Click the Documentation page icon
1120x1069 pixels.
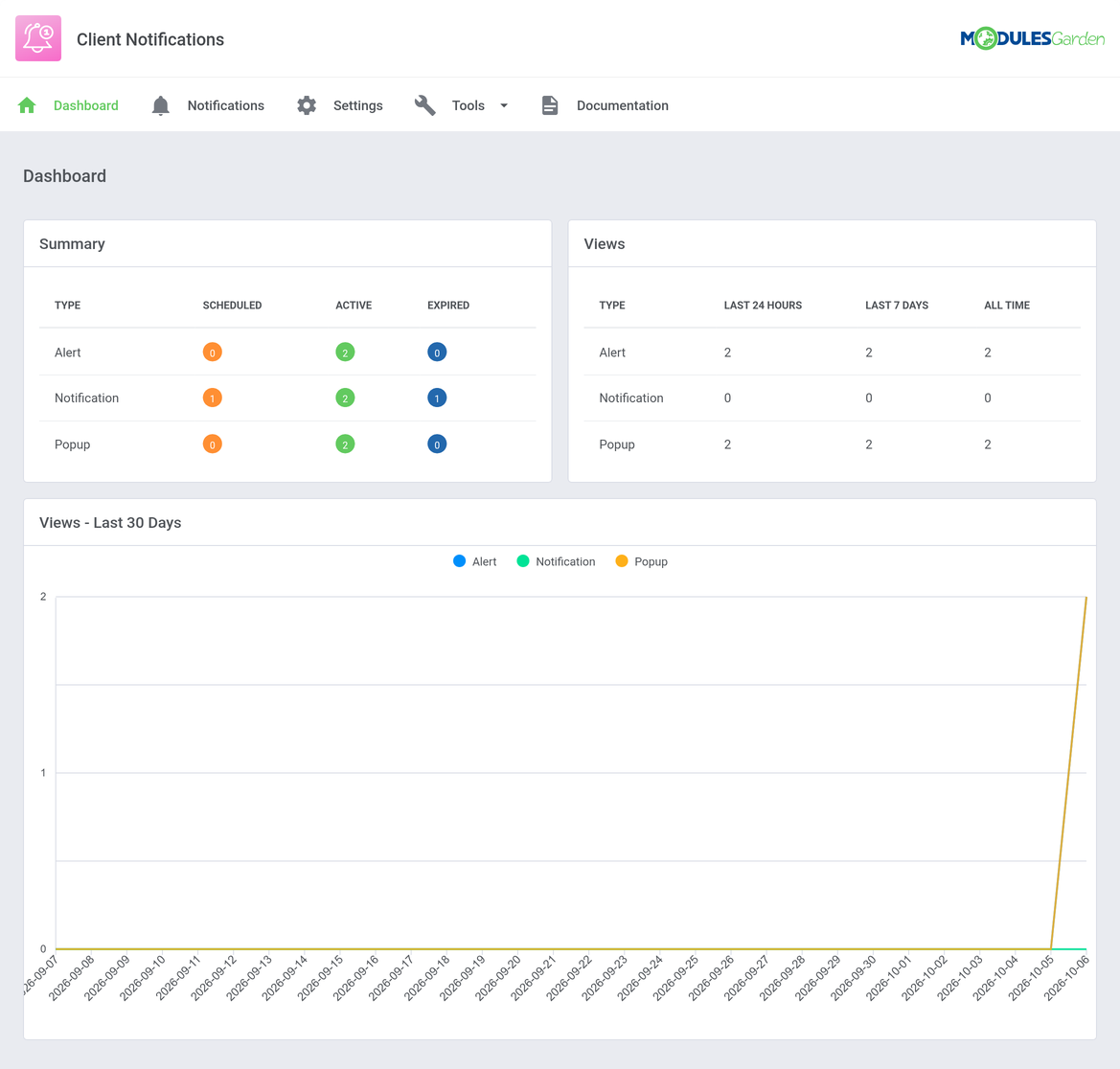[549, 105]
